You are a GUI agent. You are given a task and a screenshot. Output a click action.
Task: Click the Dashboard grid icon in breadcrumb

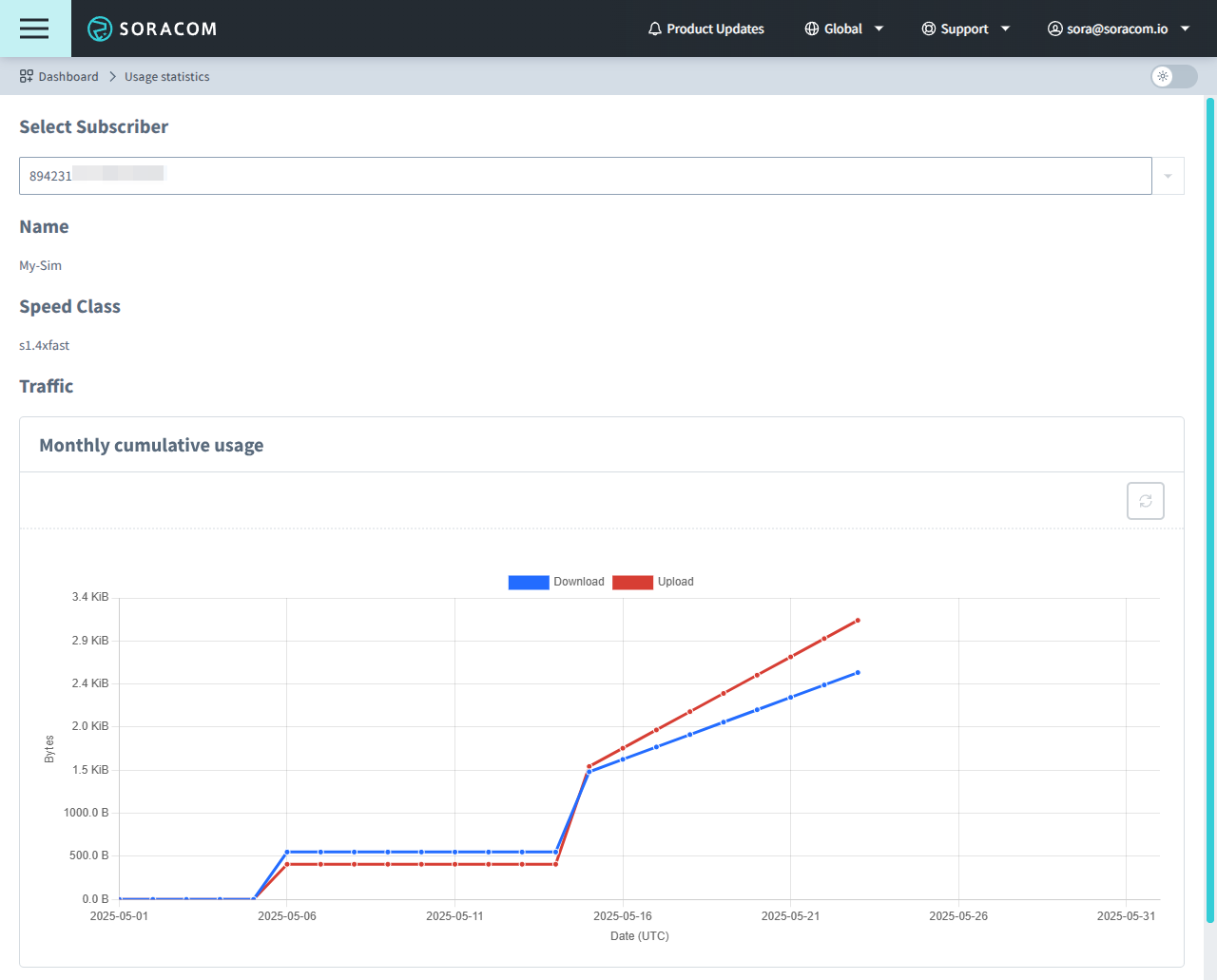24,76
